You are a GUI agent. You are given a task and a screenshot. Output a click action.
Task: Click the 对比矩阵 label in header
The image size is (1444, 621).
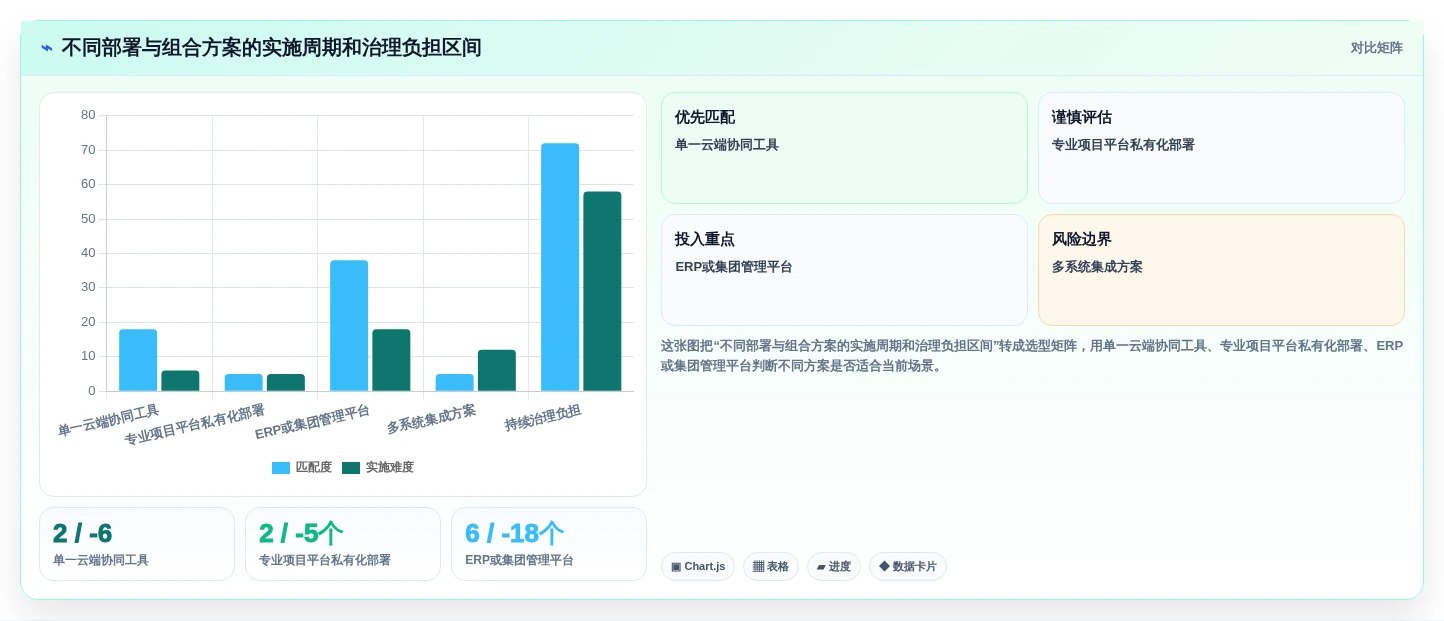pos(1376,48)
